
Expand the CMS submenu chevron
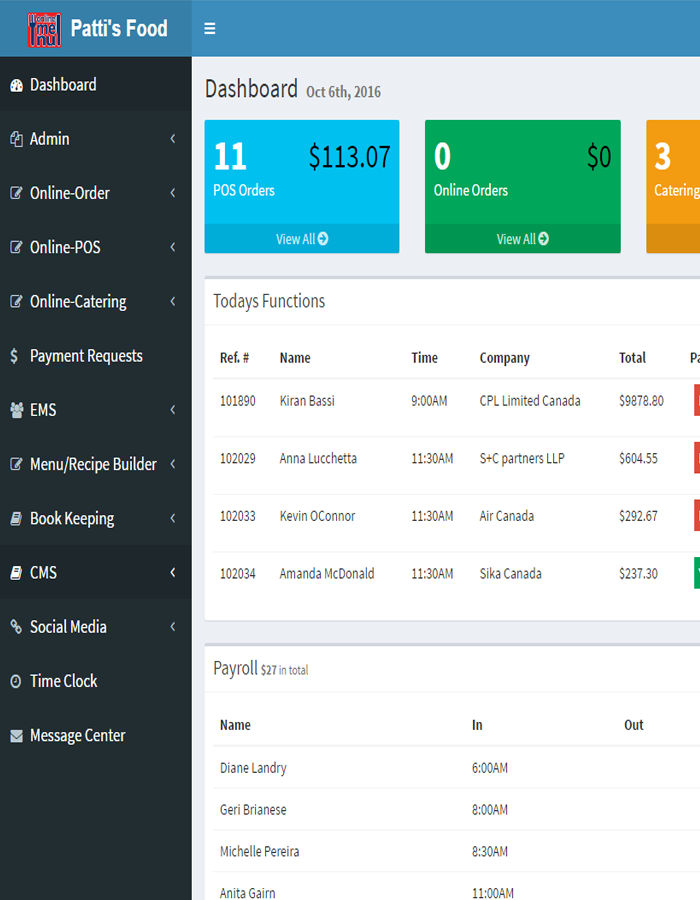pos(172,572)
